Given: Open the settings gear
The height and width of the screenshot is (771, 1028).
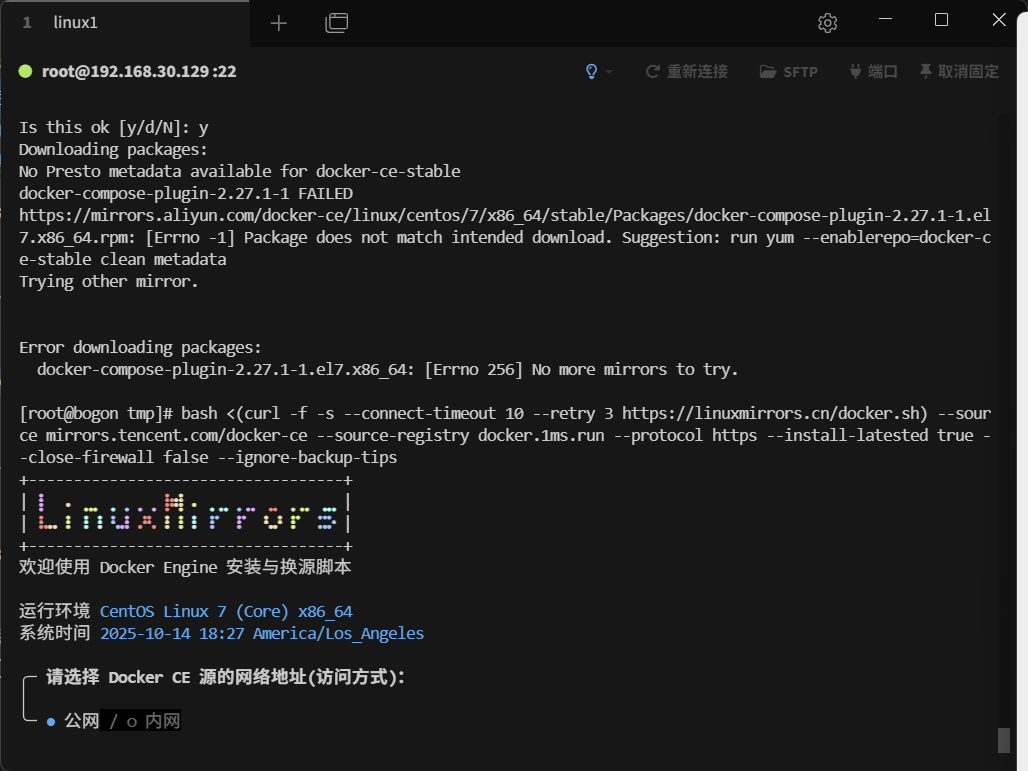Looking at the screenshot, I should pyautogui.click(x=827, y=22).
